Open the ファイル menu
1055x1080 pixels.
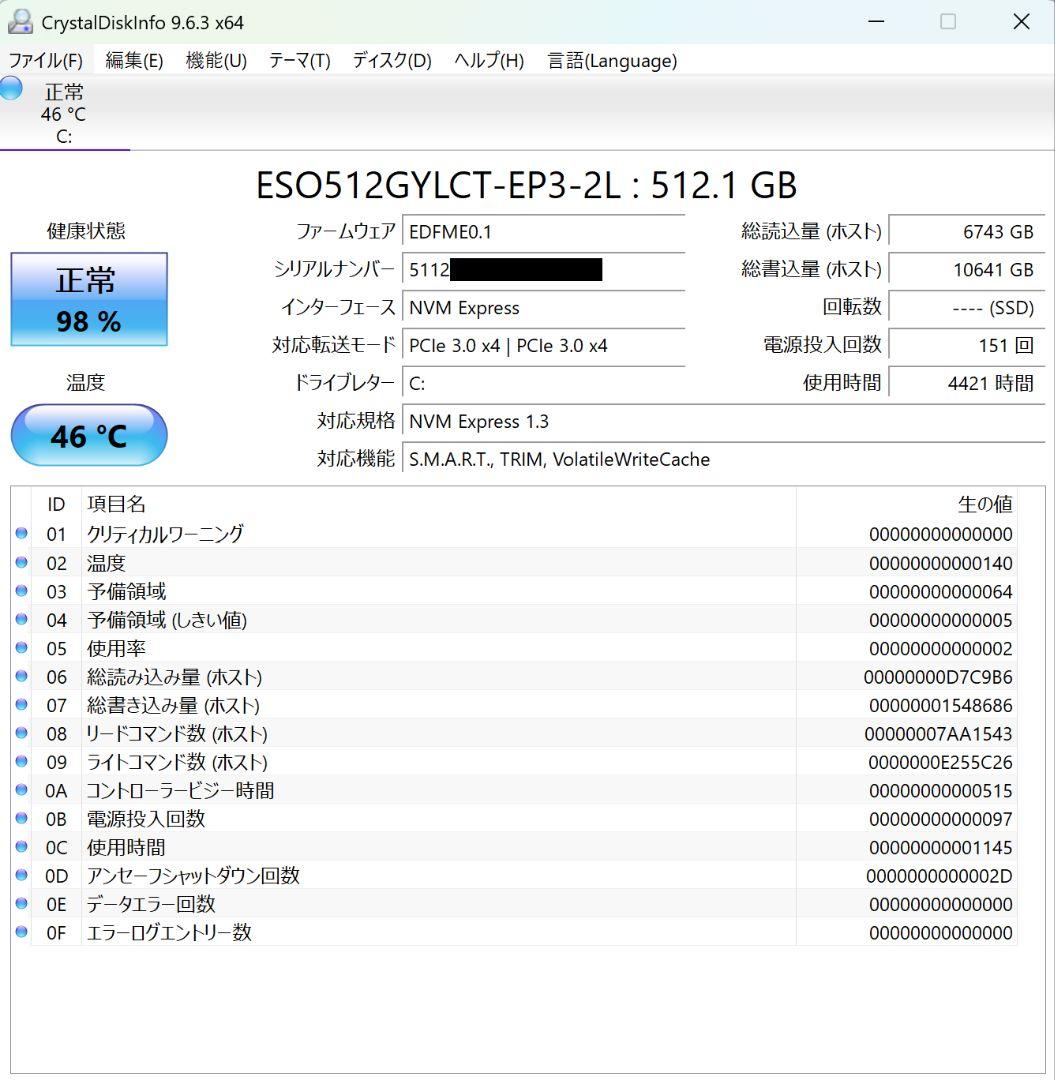pos(42,61)
